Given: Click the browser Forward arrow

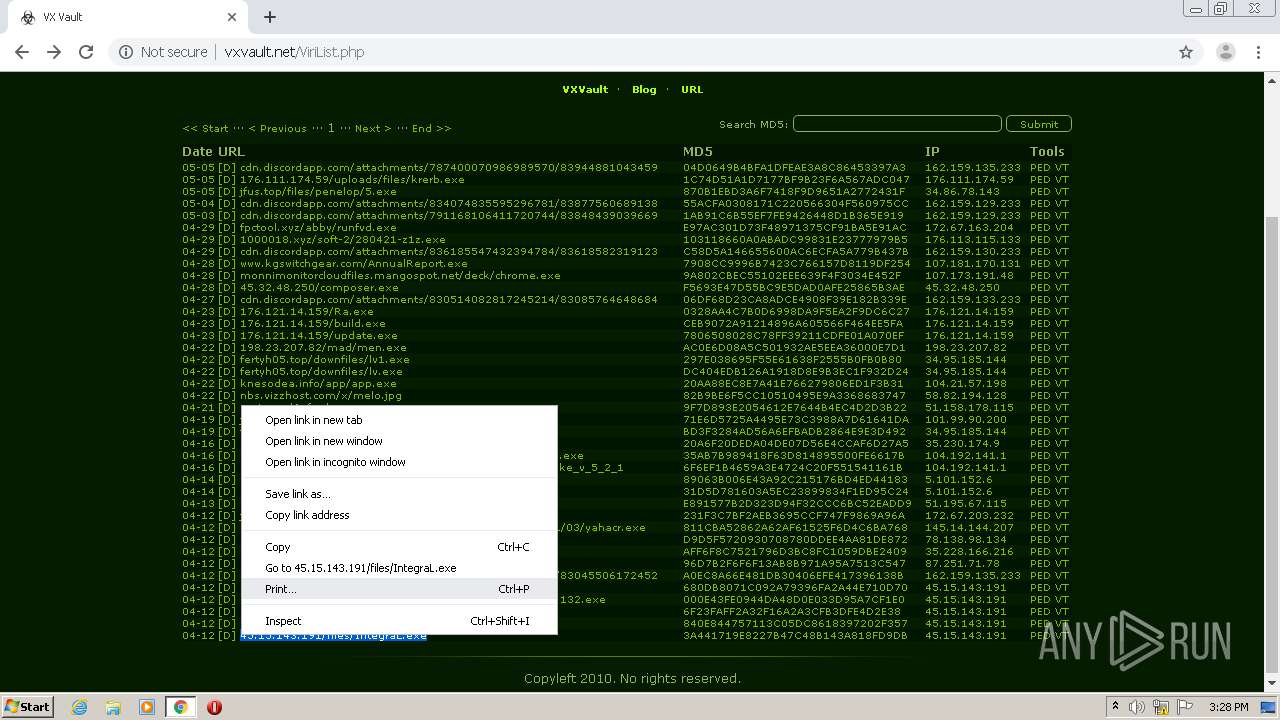Looking at the screenshot, I should pyautogui.click(x=54, y=52).
